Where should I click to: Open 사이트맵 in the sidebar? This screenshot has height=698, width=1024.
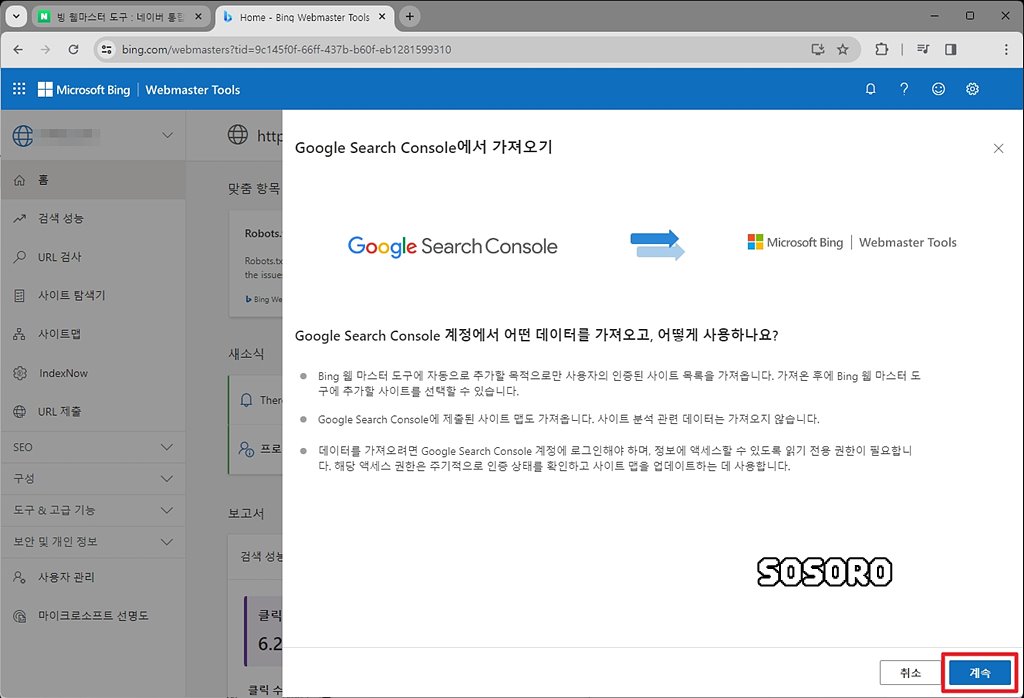(93, 334)
